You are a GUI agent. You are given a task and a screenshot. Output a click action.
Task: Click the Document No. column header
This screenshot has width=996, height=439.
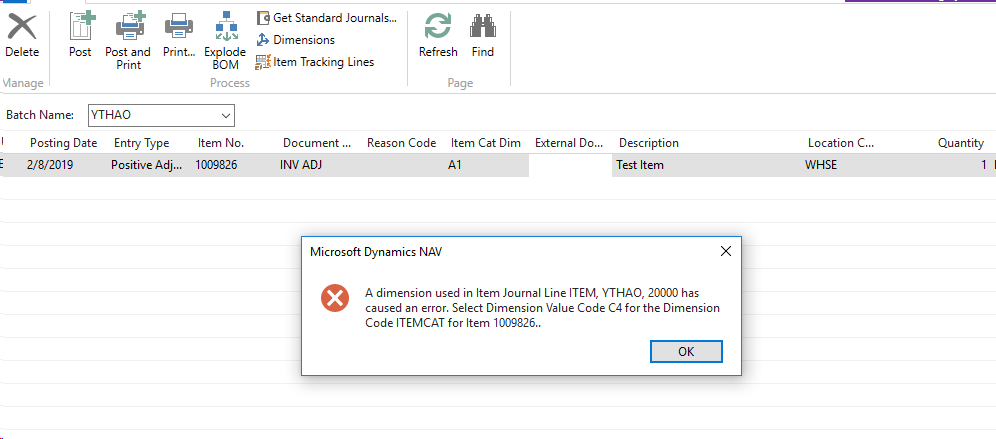(317, 143)
